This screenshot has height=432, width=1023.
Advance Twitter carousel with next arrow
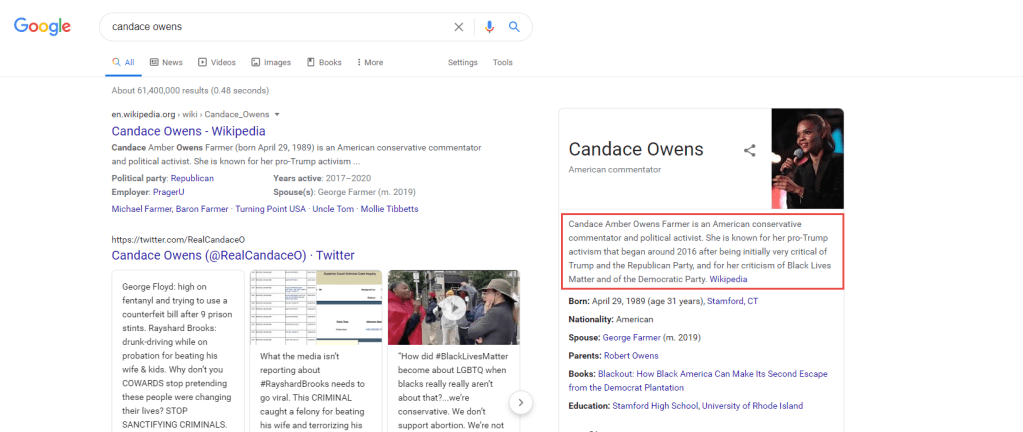coord(519,402)
